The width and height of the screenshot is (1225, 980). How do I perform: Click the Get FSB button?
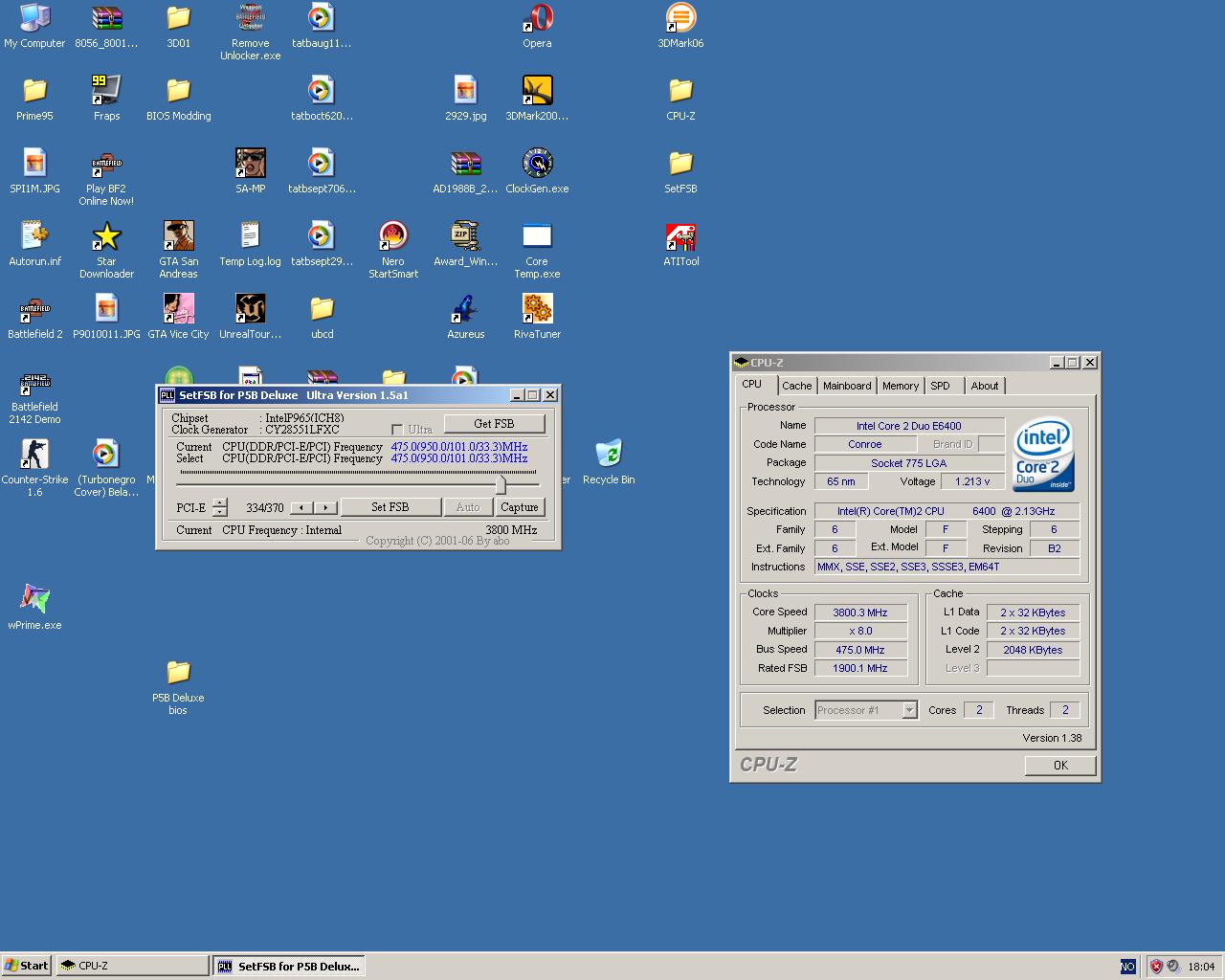pos(494,423)
